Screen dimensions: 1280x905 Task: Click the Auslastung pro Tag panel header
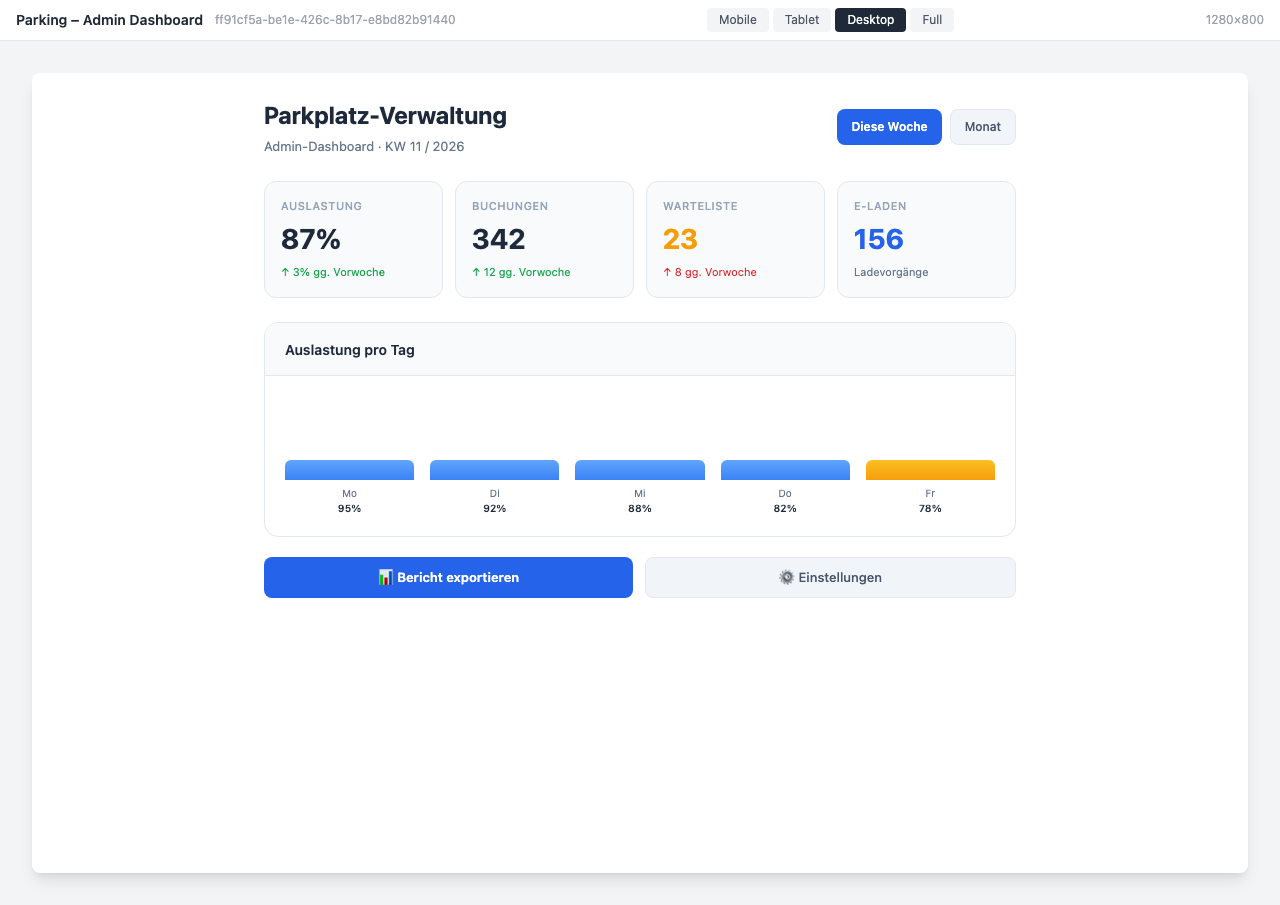[x=349, y=350]
